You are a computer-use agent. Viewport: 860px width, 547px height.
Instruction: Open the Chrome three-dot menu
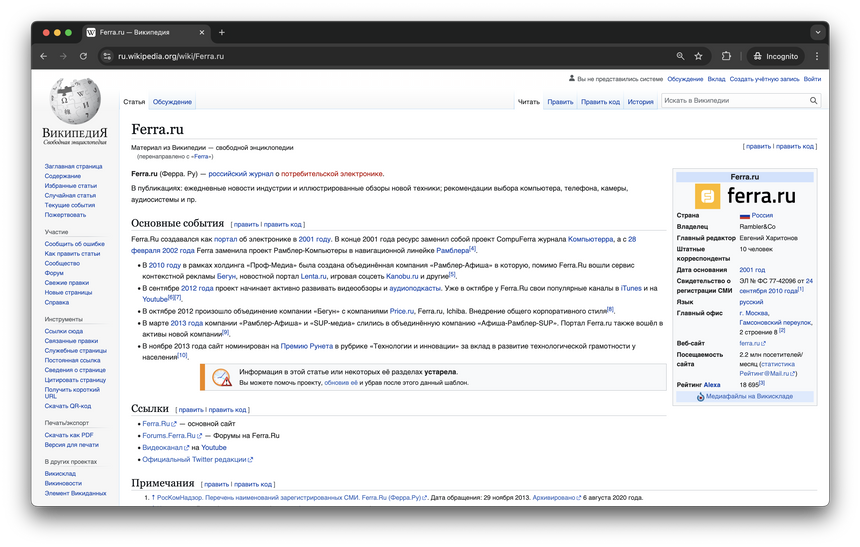coord(817,56)
